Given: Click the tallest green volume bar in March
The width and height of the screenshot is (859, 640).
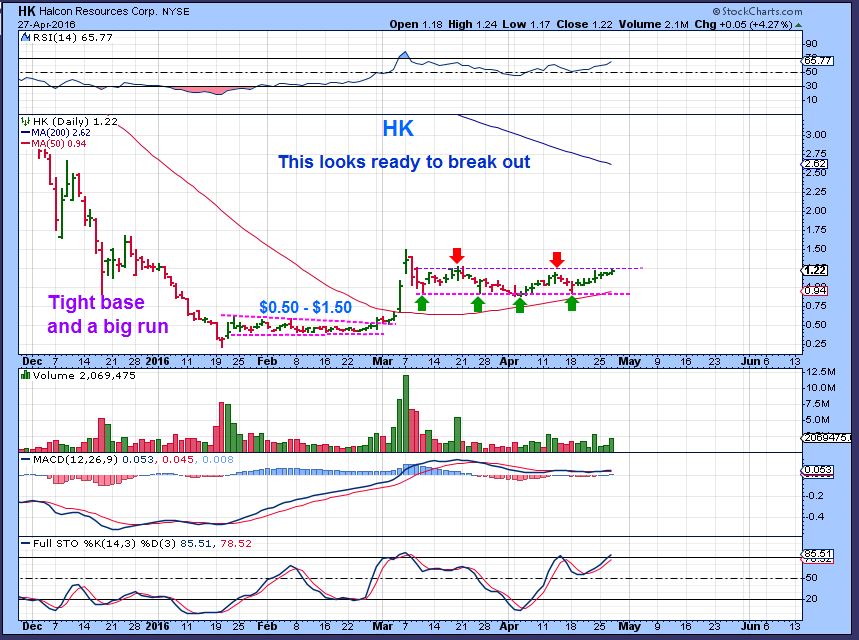Looking at the screenshot, I should pos(405,413).
